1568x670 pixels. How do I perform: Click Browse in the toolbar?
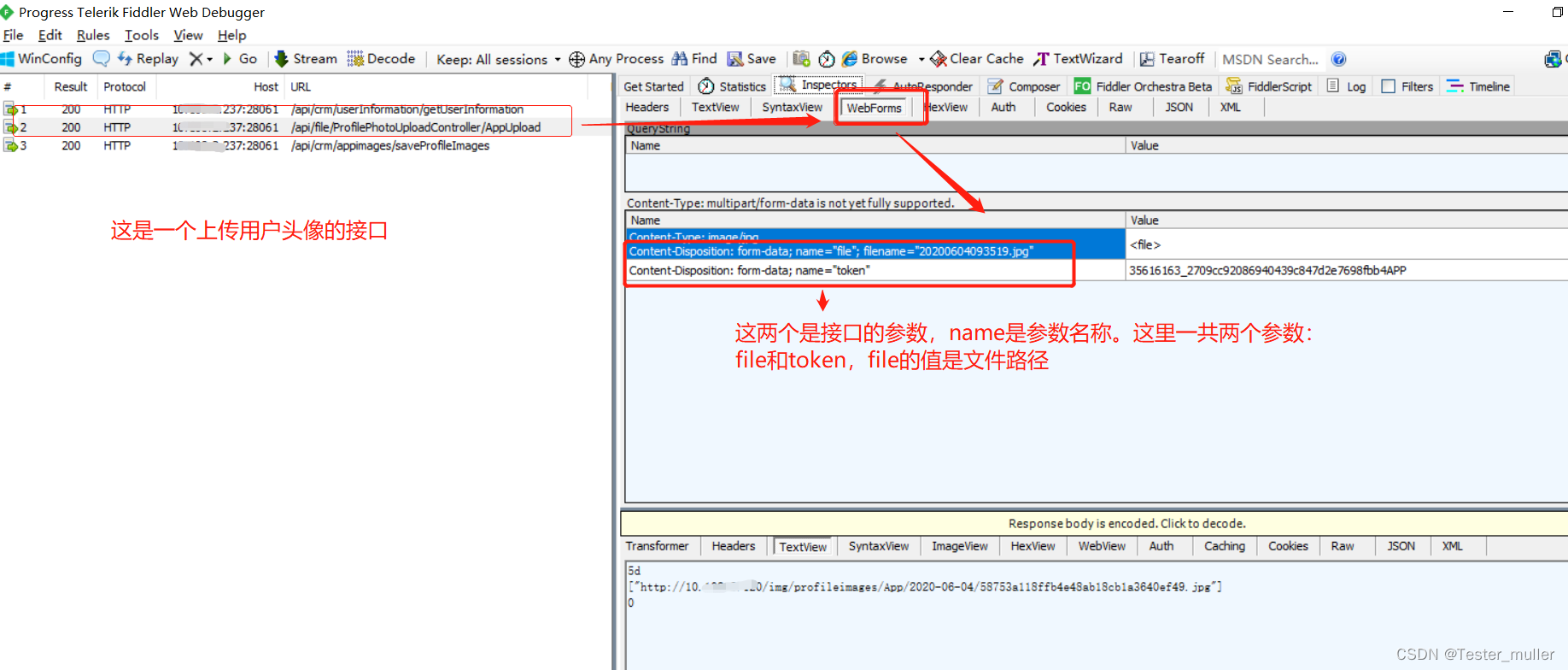[x=875, y=59]
